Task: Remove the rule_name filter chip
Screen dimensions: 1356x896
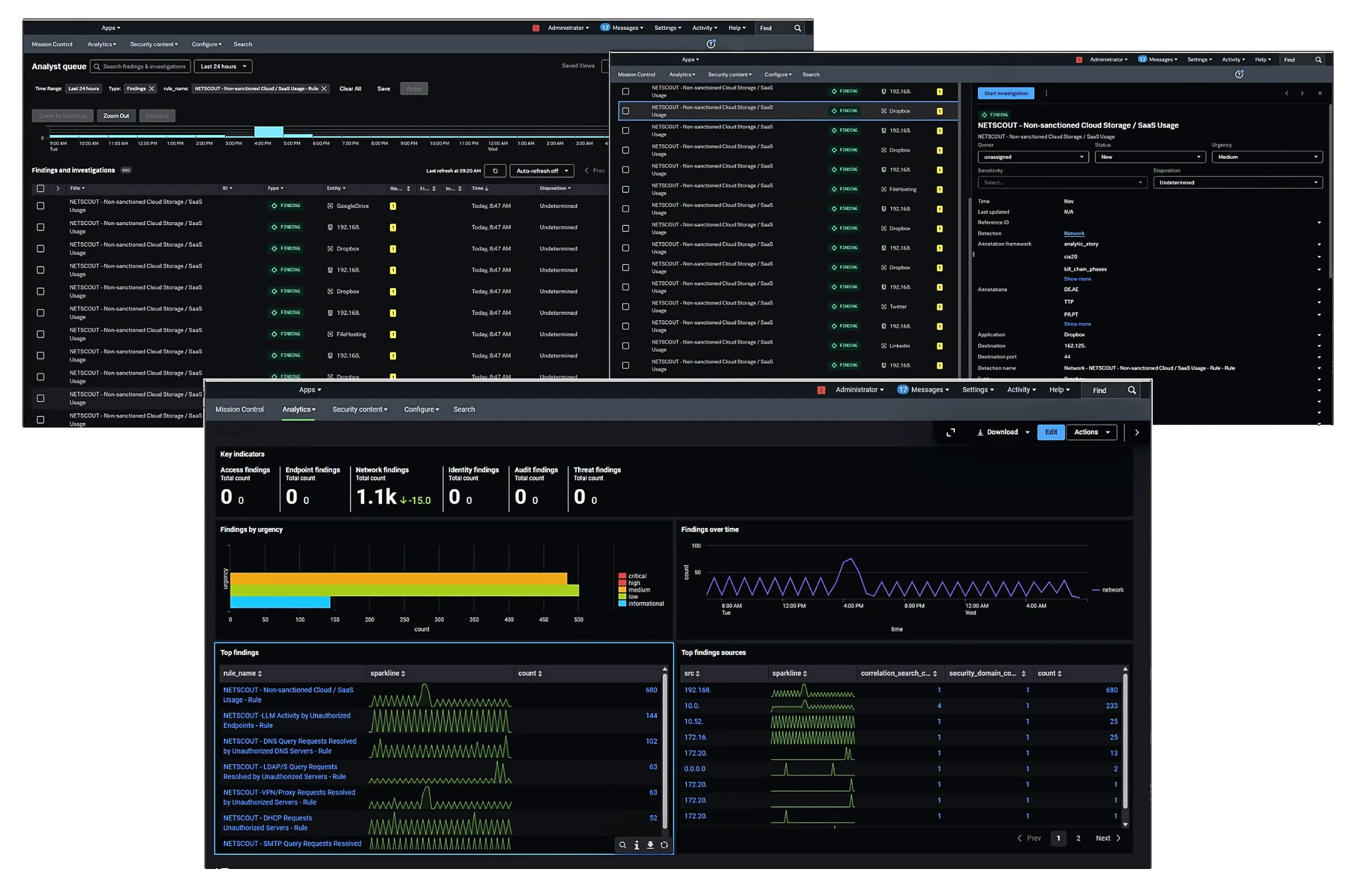Action: (324, 89)
